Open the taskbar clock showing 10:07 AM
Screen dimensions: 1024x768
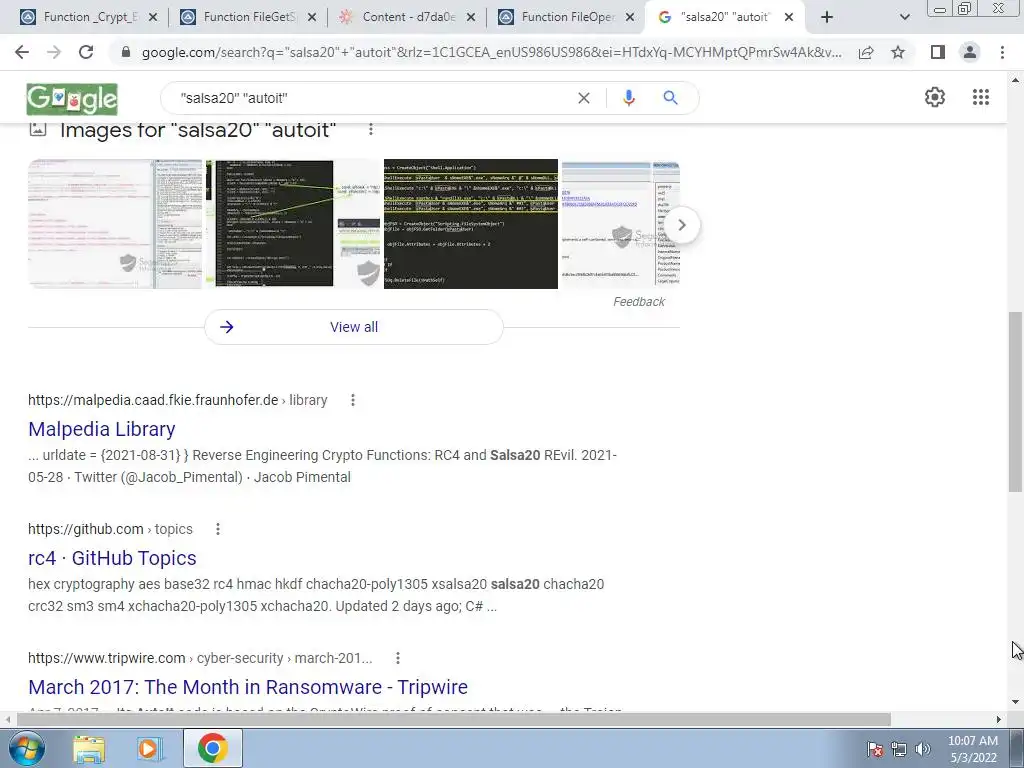click(x=973, y=749)
